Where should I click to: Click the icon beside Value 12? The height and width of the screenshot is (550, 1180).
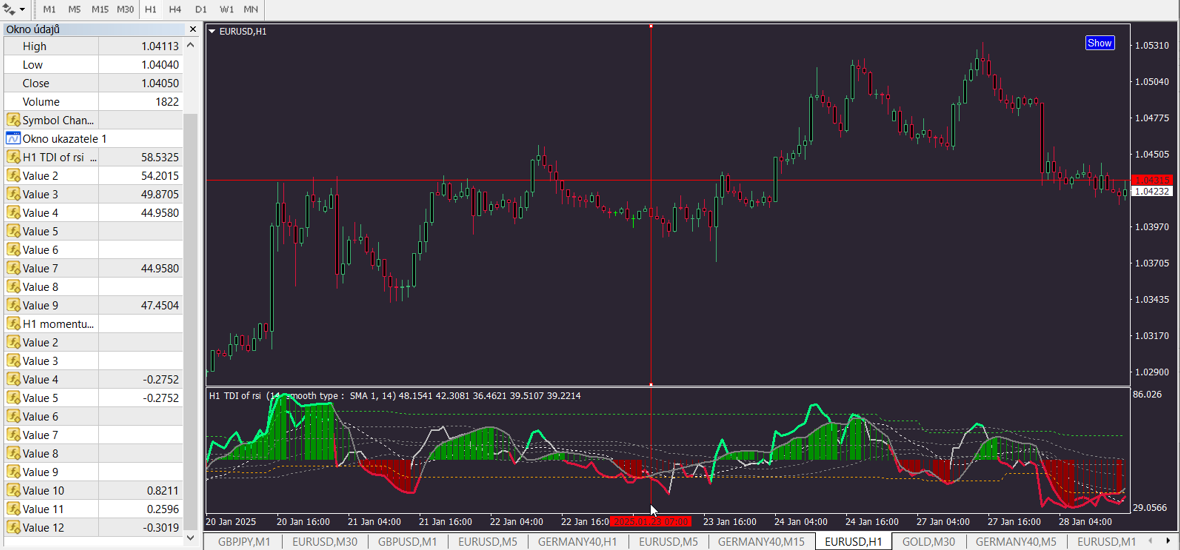click(x=13, y=527)
